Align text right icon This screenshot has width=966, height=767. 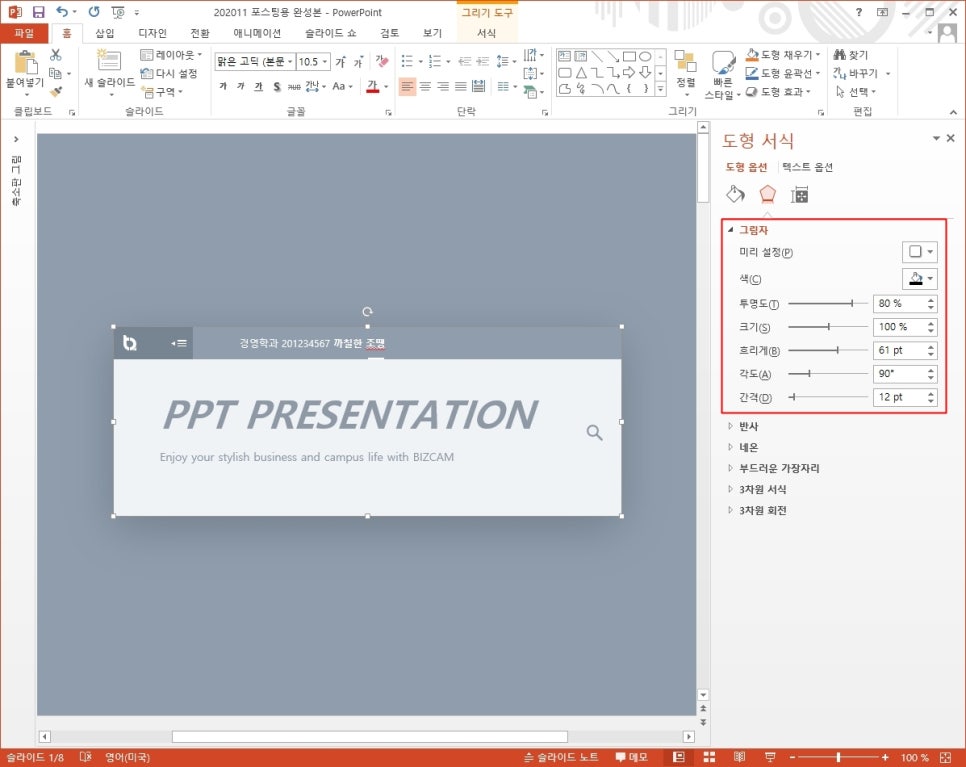click(443, 86)
